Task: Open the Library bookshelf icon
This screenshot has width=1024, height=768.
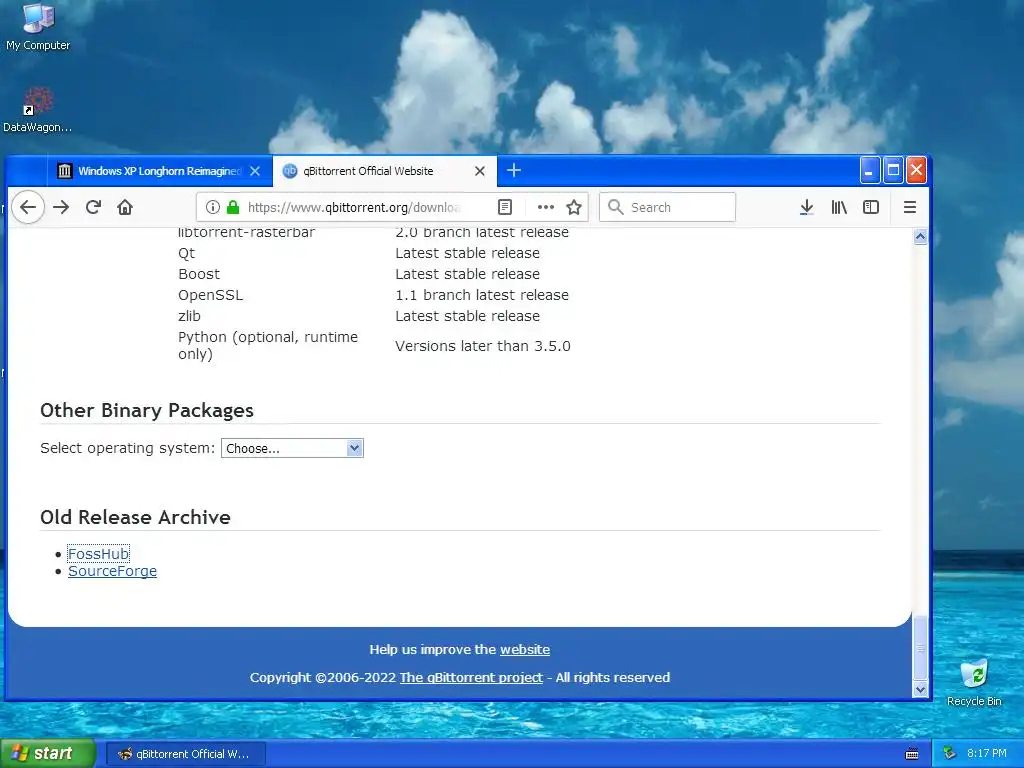Action: 839,207
